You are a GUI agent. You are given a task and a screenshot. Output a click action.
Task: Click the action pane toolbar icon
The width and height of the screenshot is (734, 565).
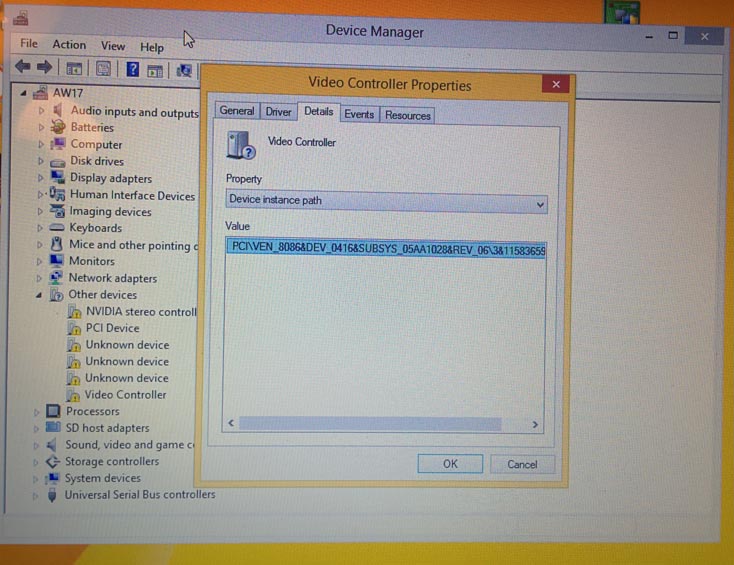[x=155, y=71]
